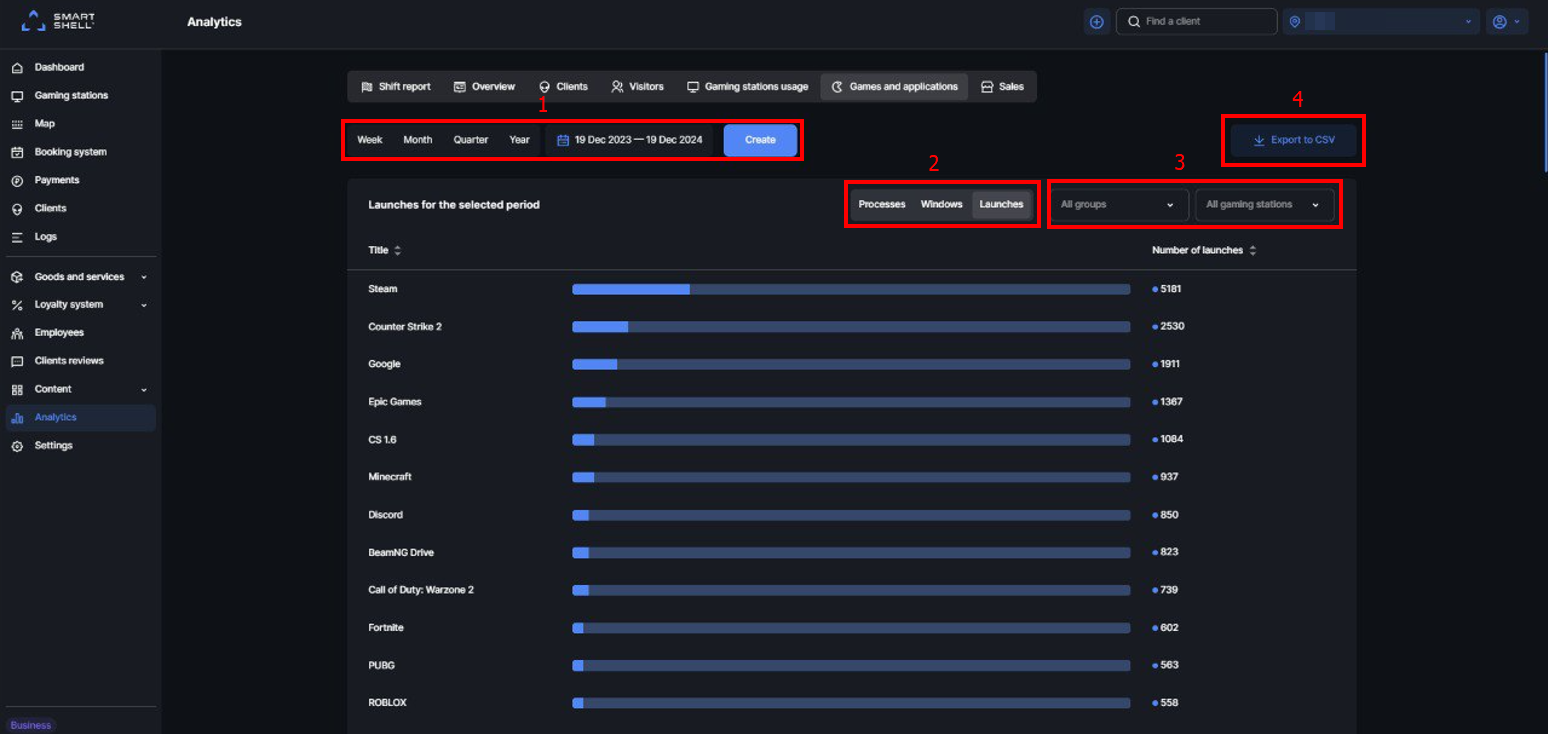Select the Quarter period

click(x=471, y=140)
